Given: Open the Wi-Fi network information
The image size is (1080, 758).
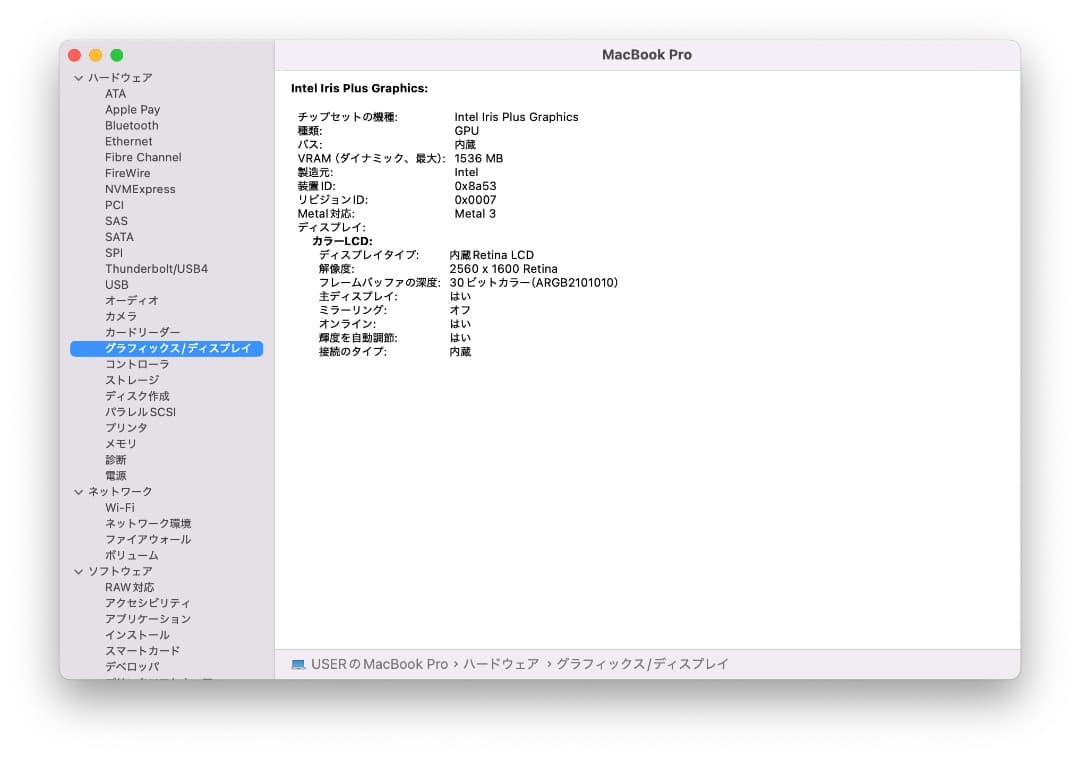Looking at the screenshot, I should [x=117, y=507].
